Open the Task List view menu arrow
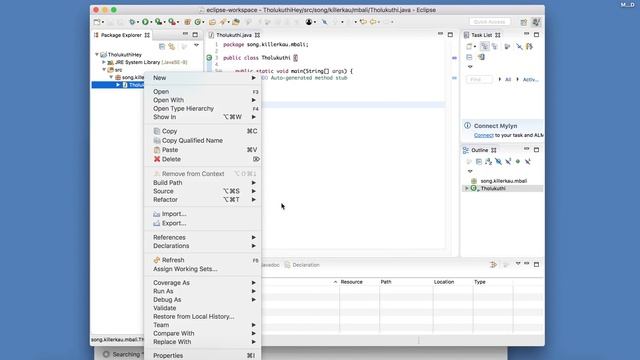The width and height of the screenshot is (640, 360). pyautogui.click(x=470, y=67)
